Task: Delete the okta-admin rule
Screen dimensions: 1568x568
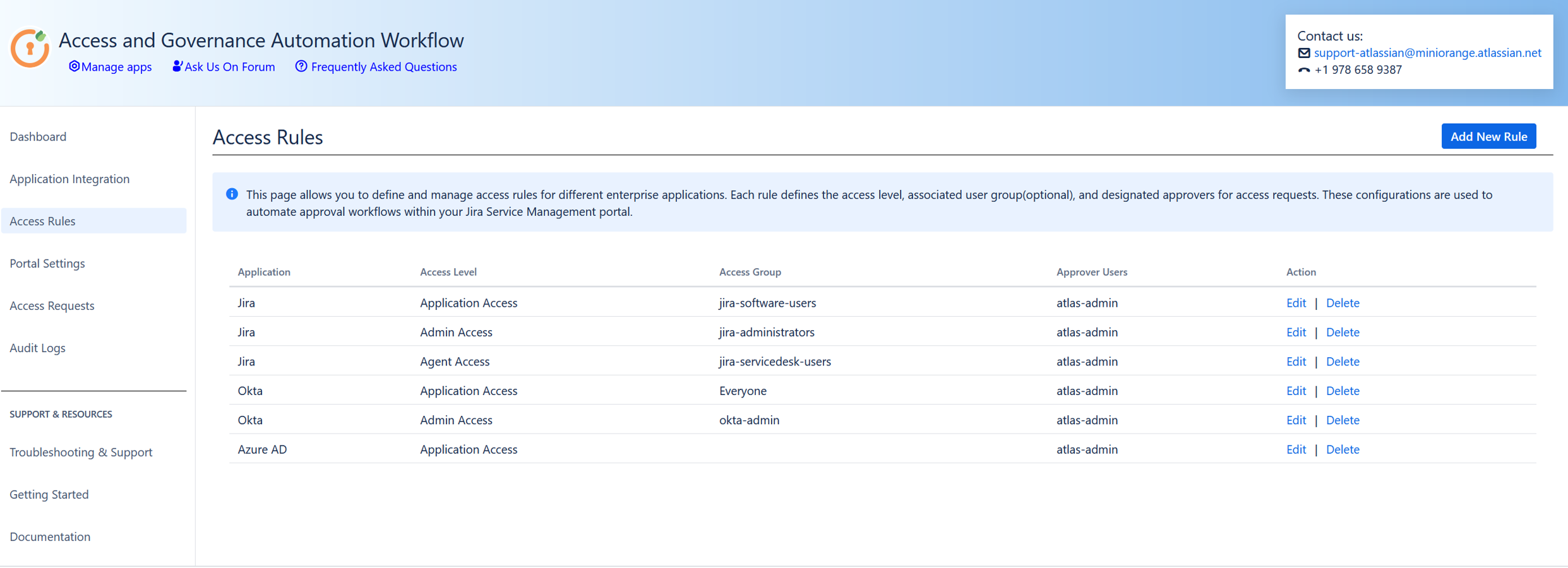Action: coord(1343,420)
